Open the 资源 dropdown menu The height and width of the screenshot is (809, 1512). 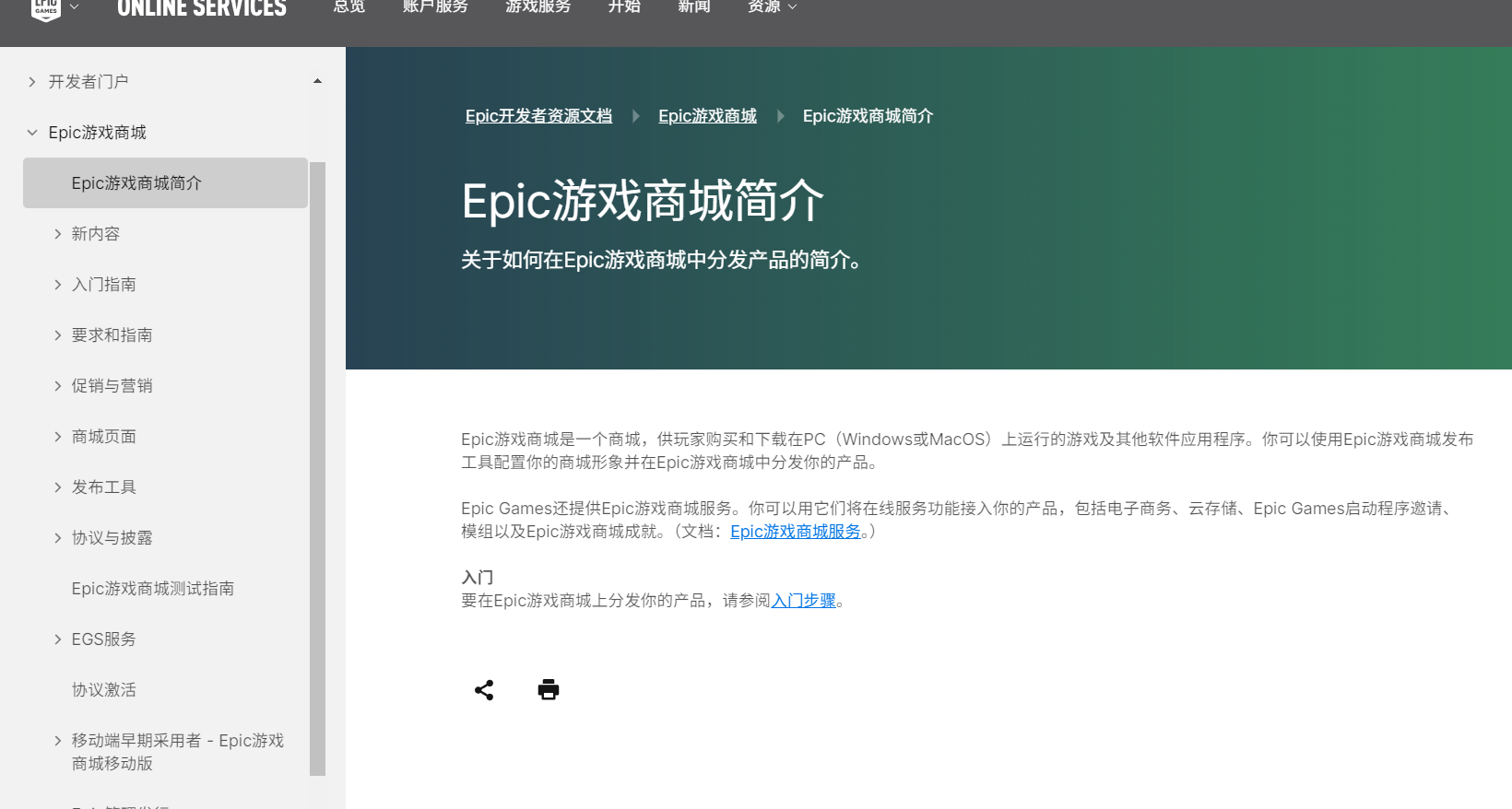click(773, 6)
